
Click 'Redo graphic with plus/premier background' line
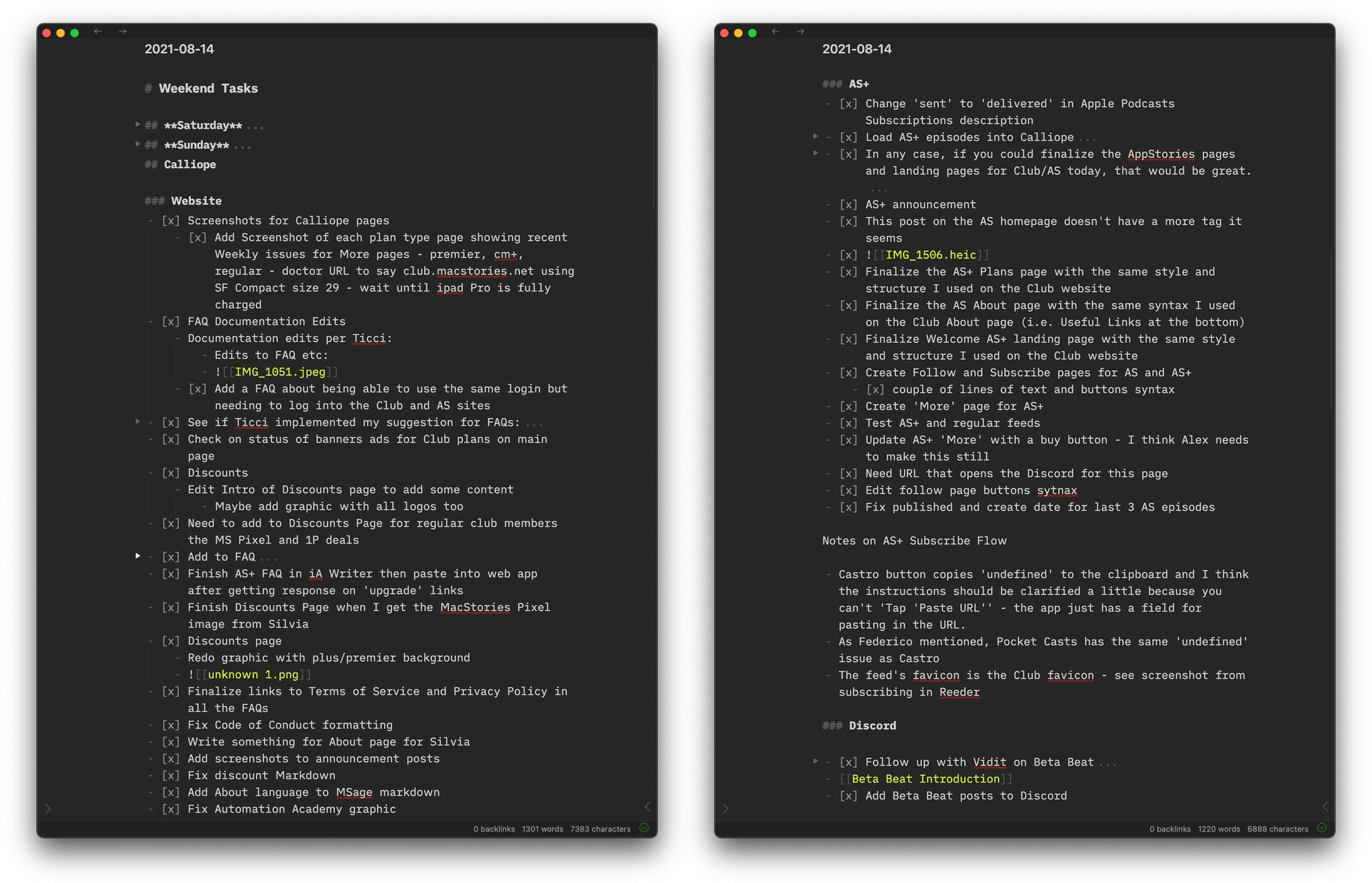click(329, 658)
